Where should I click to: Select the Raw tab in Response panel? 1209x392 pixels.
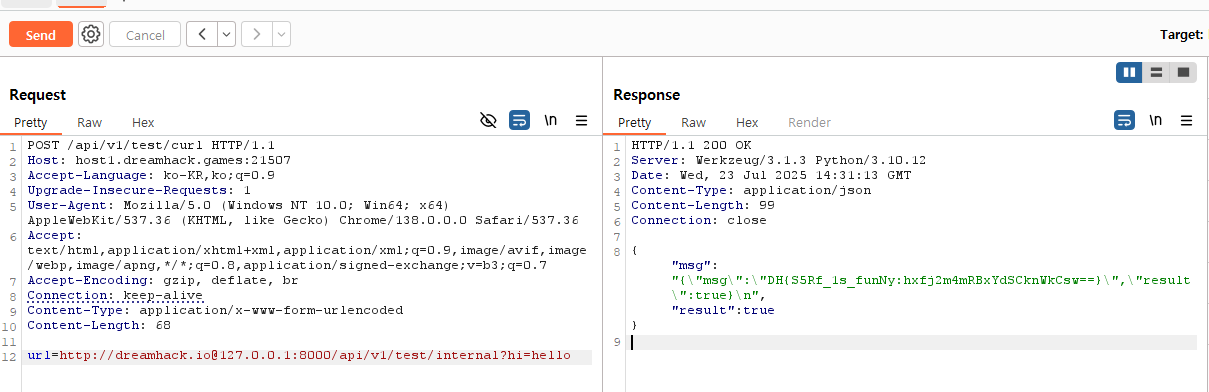[x=694, y=122]
